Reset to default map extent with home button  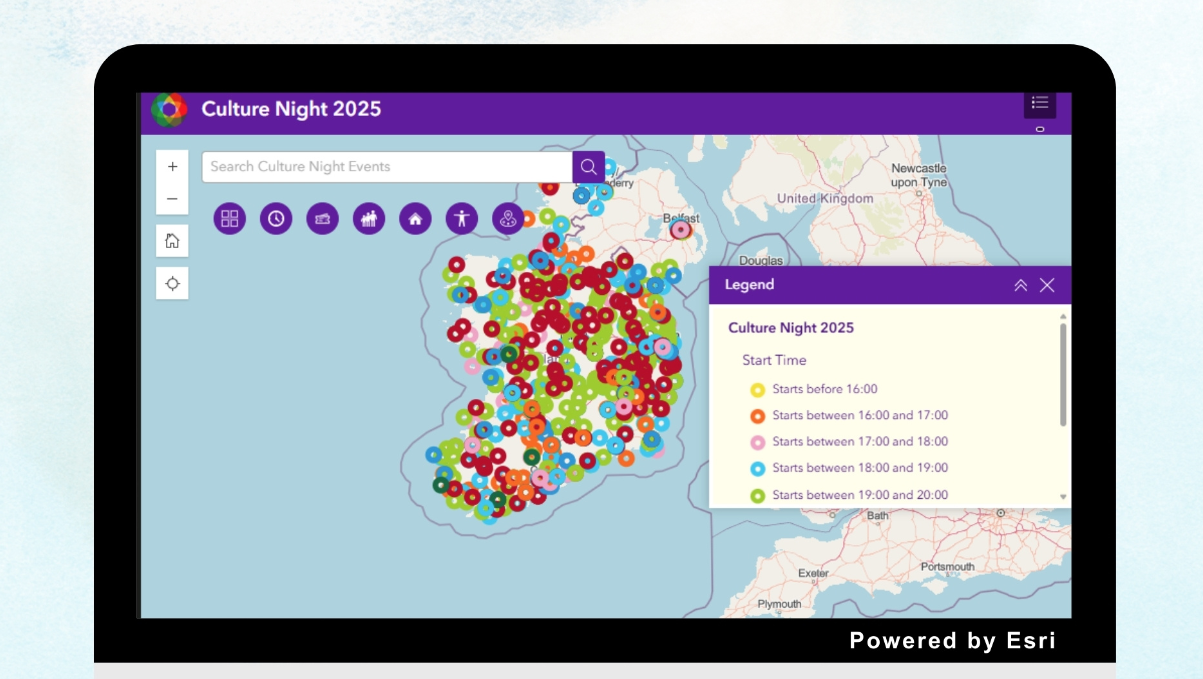tap(172, 240)
